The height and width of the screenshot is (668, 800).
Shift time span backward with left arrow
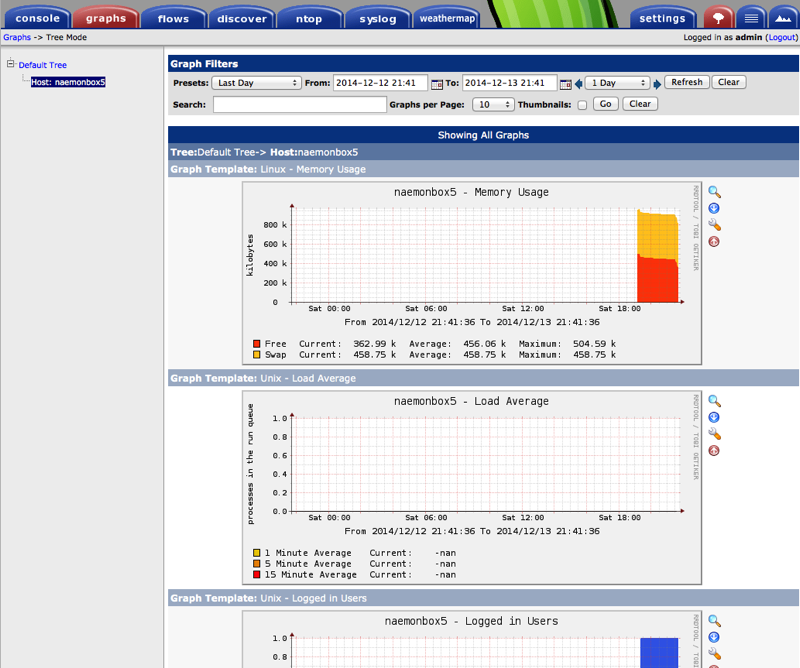579,83
